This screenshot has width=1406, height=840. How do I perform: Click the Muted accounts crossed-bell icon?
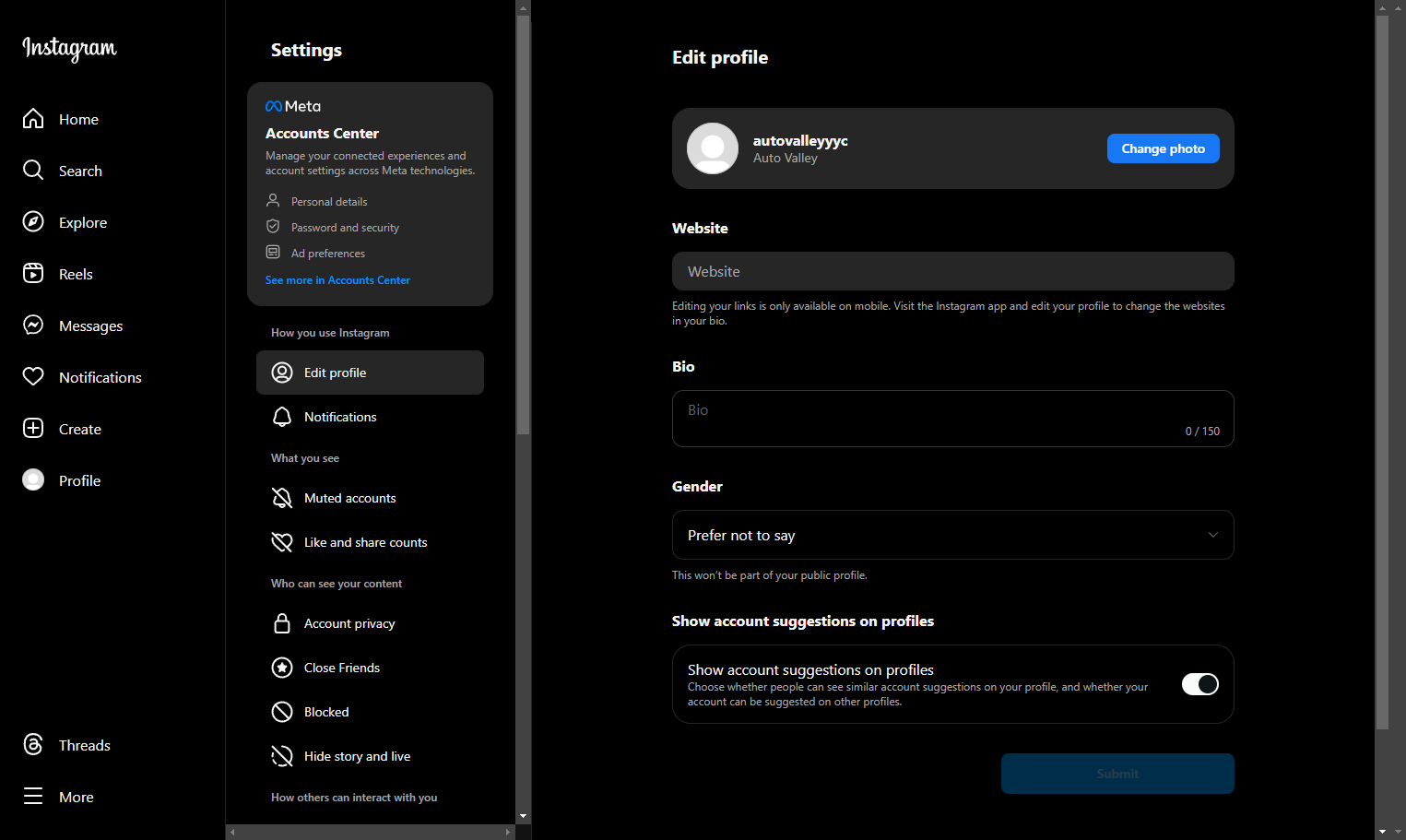[282, 498]
